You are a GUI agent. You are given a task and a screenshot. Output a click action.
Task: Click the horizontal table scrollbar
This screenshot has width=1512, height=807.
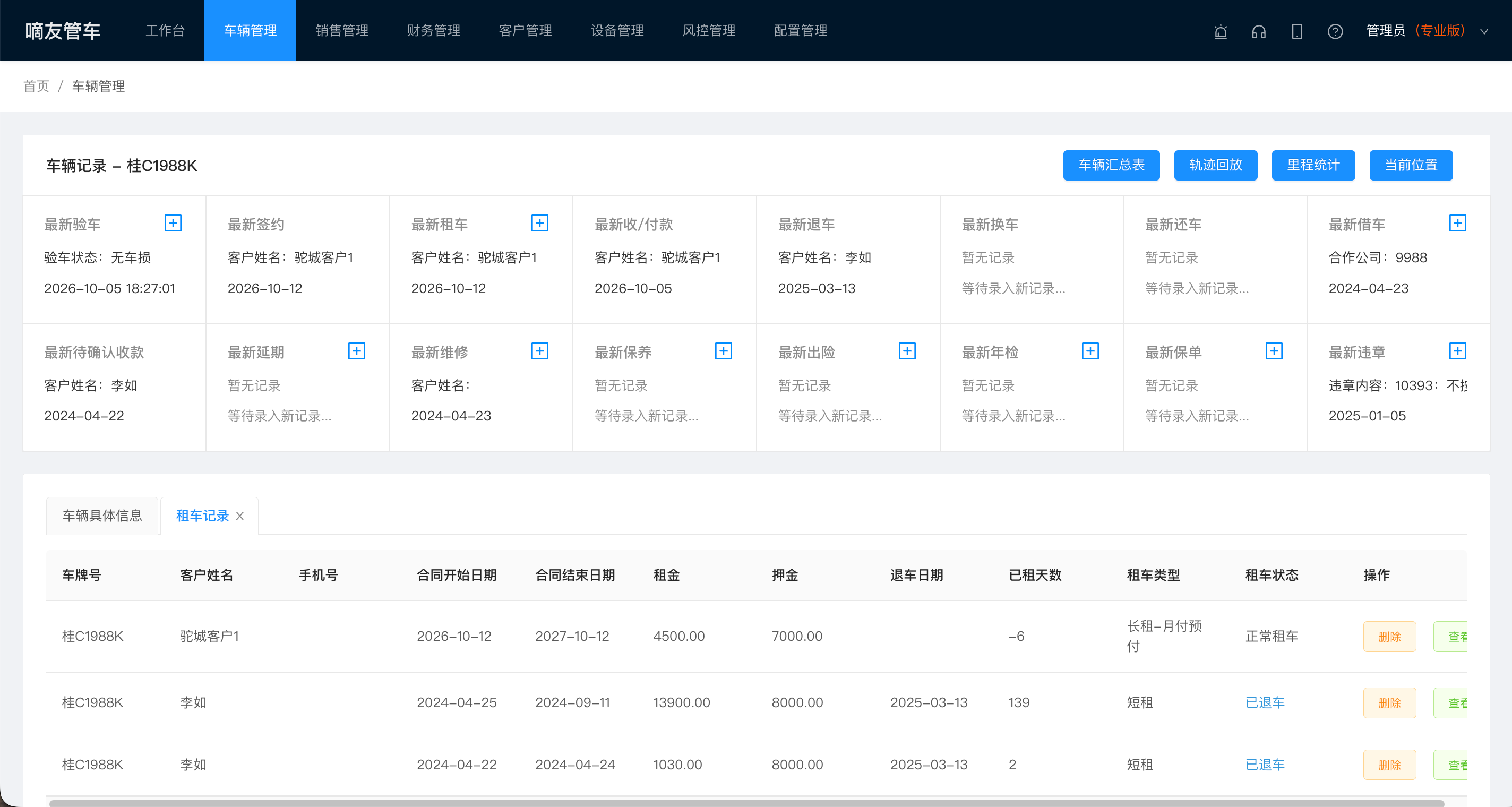pos(746,803)
